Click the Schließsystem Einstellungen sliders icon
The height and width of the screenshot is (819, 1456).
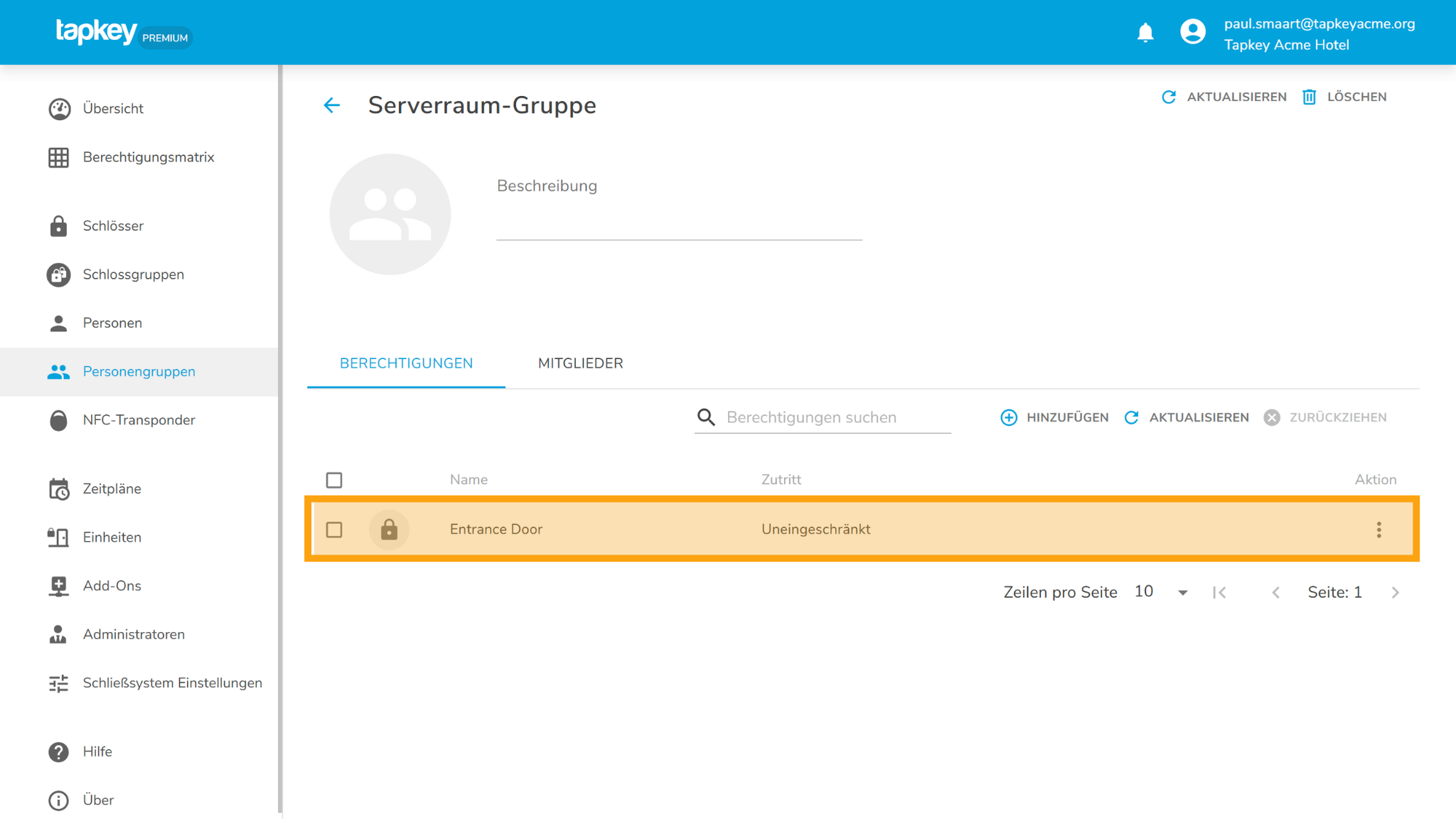coord(59,683)
